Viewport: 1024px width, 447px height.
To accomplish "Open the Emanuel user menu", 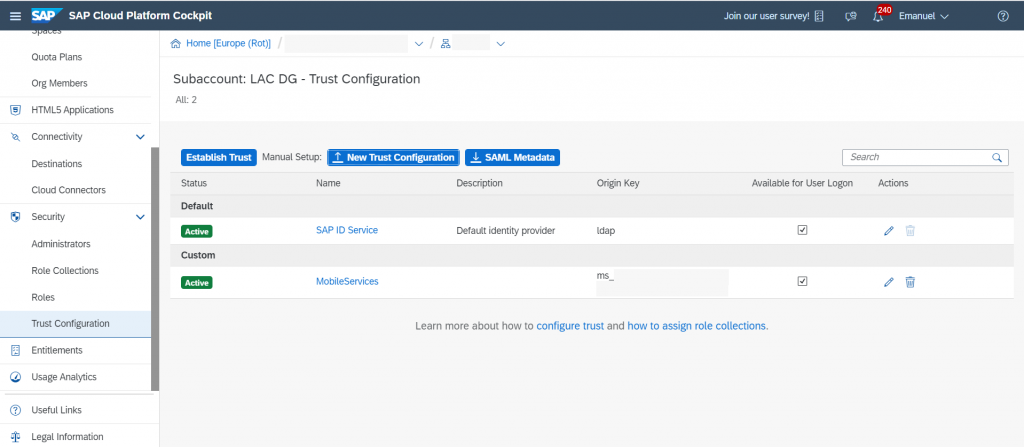I will pyautogui.click(x=923, y=16).
